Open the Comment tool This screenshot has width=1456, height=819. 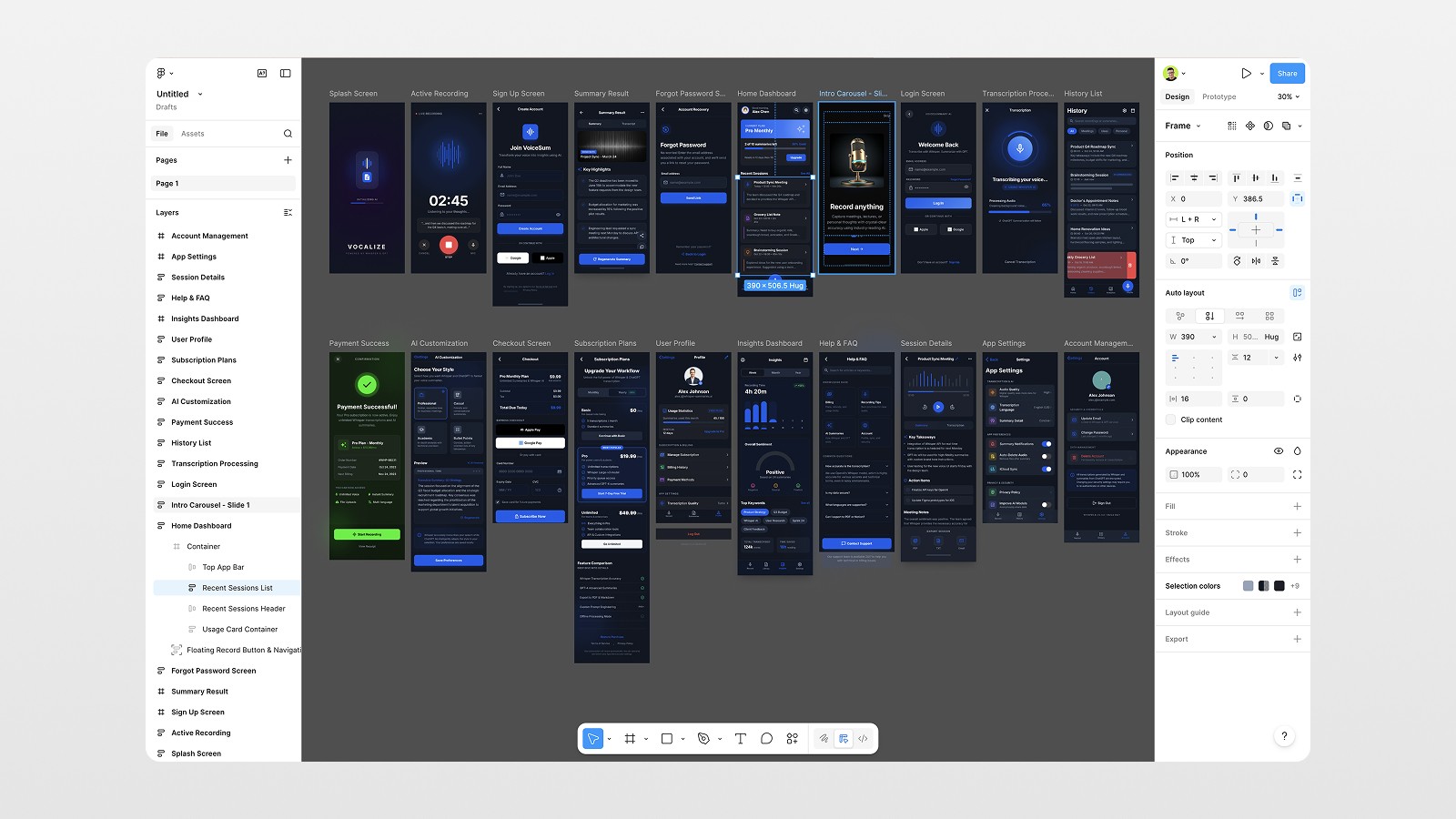coord(766,738)
